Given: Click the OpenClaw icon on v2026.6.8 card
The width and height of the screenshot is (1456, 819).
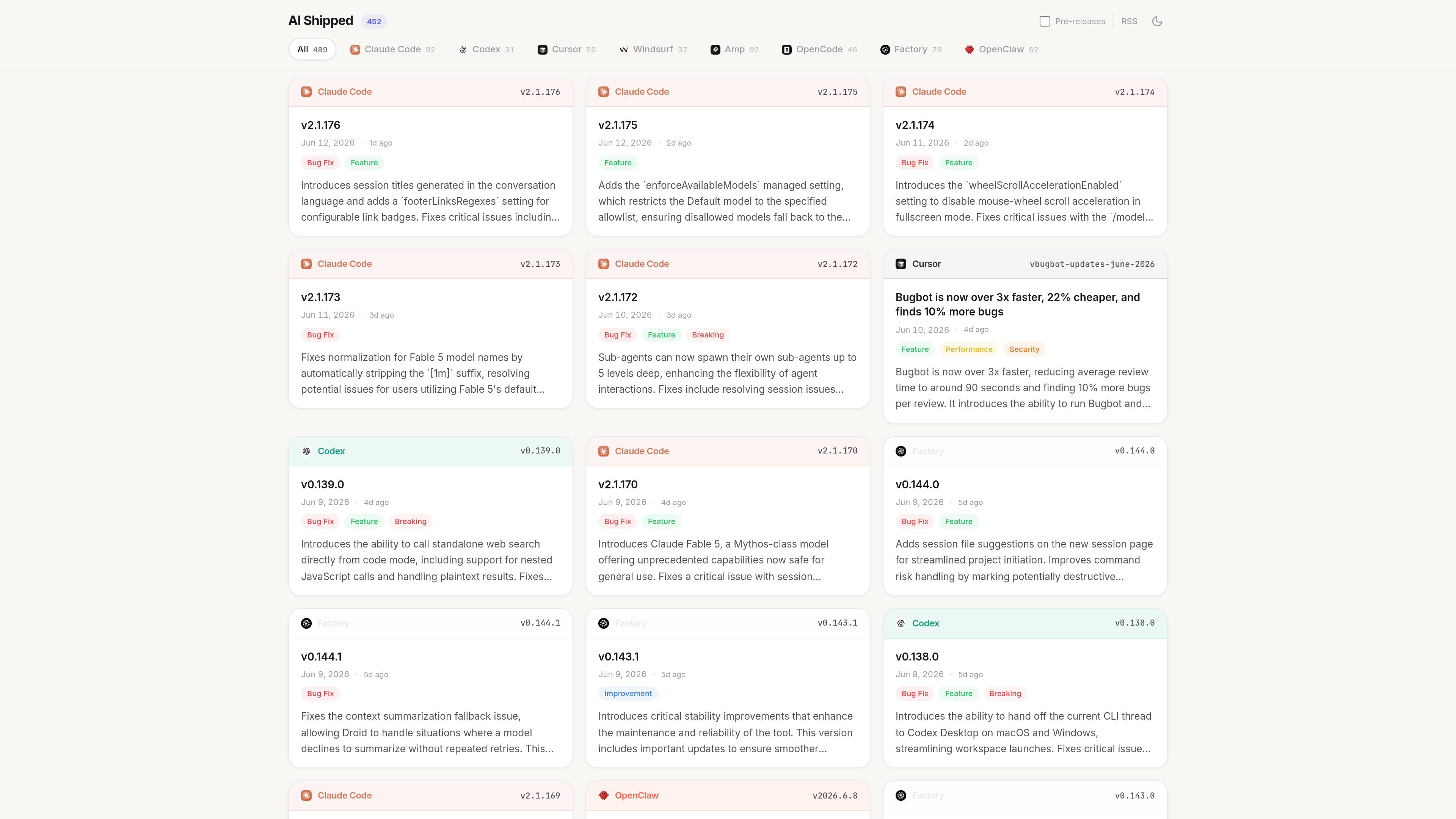Looking at the screenshot, I should point(604,795).
